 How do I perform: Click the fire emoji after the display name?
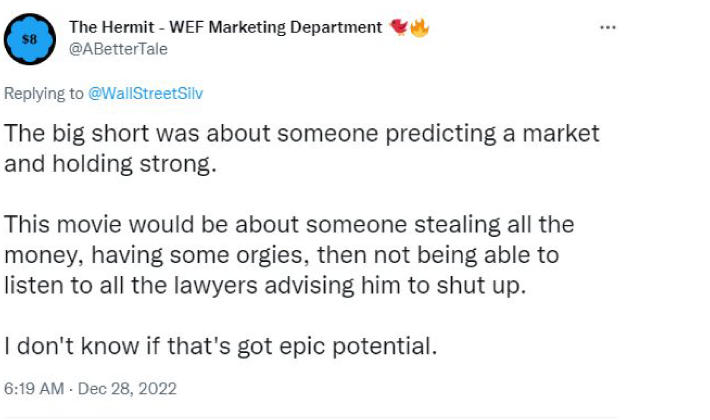[x=419, y=27]
